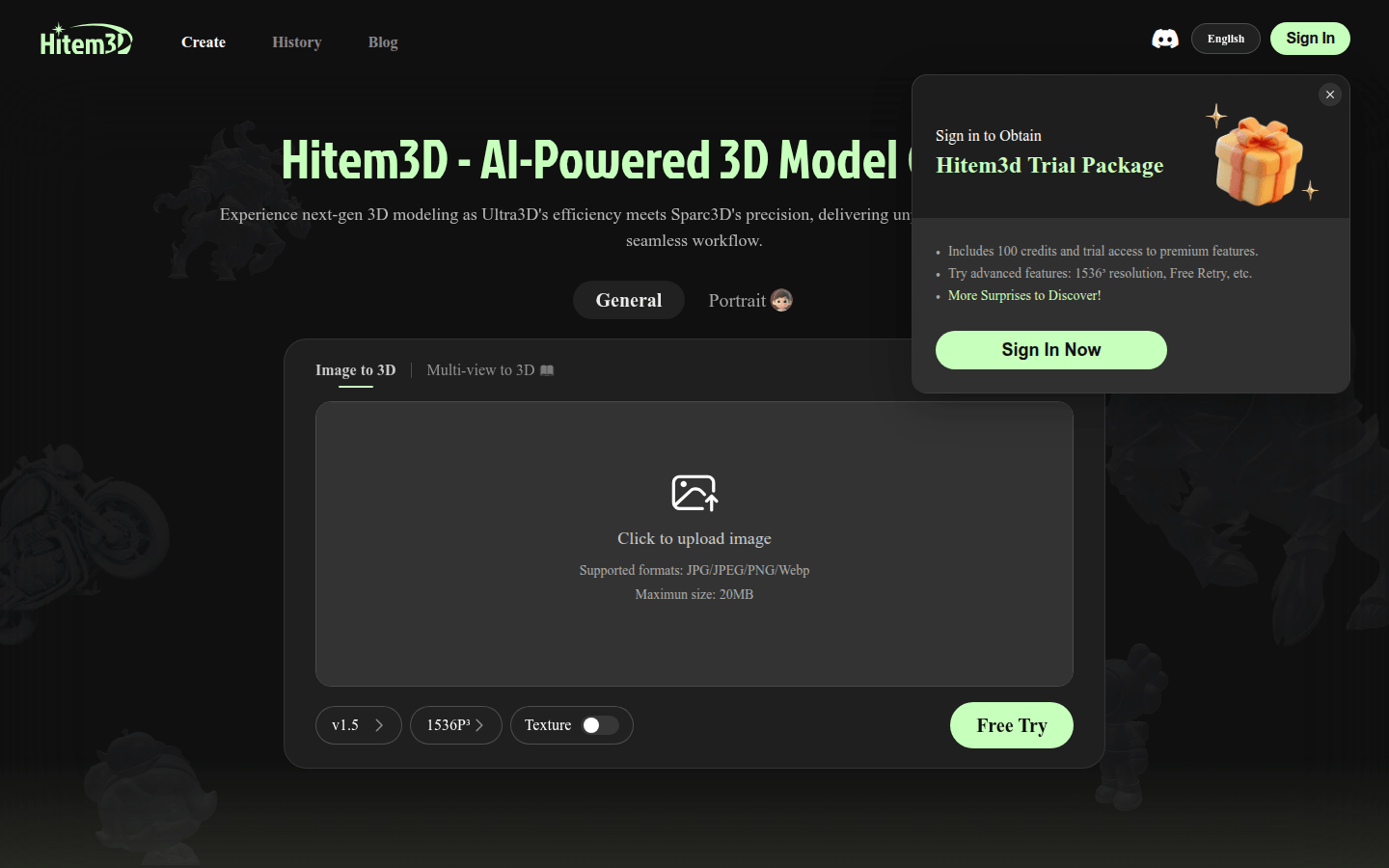Viewport: 1389px width, 868px height.
Task: Switch to the Portrait mode
Action: tap(737, 301)
